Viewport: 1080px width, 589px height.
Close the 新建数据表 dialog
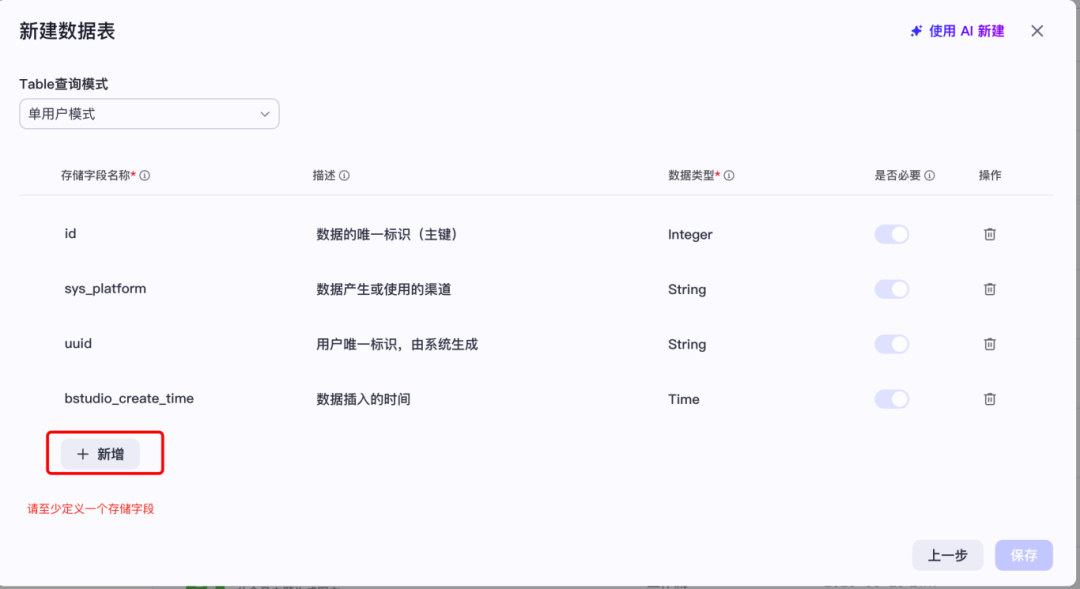click(x=1037, y=31)
